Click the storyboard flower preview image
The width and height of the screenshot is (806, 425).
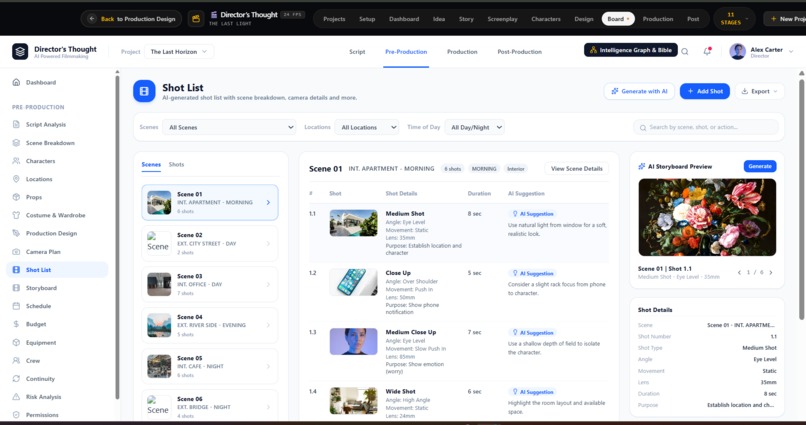[x=707, y=217]
